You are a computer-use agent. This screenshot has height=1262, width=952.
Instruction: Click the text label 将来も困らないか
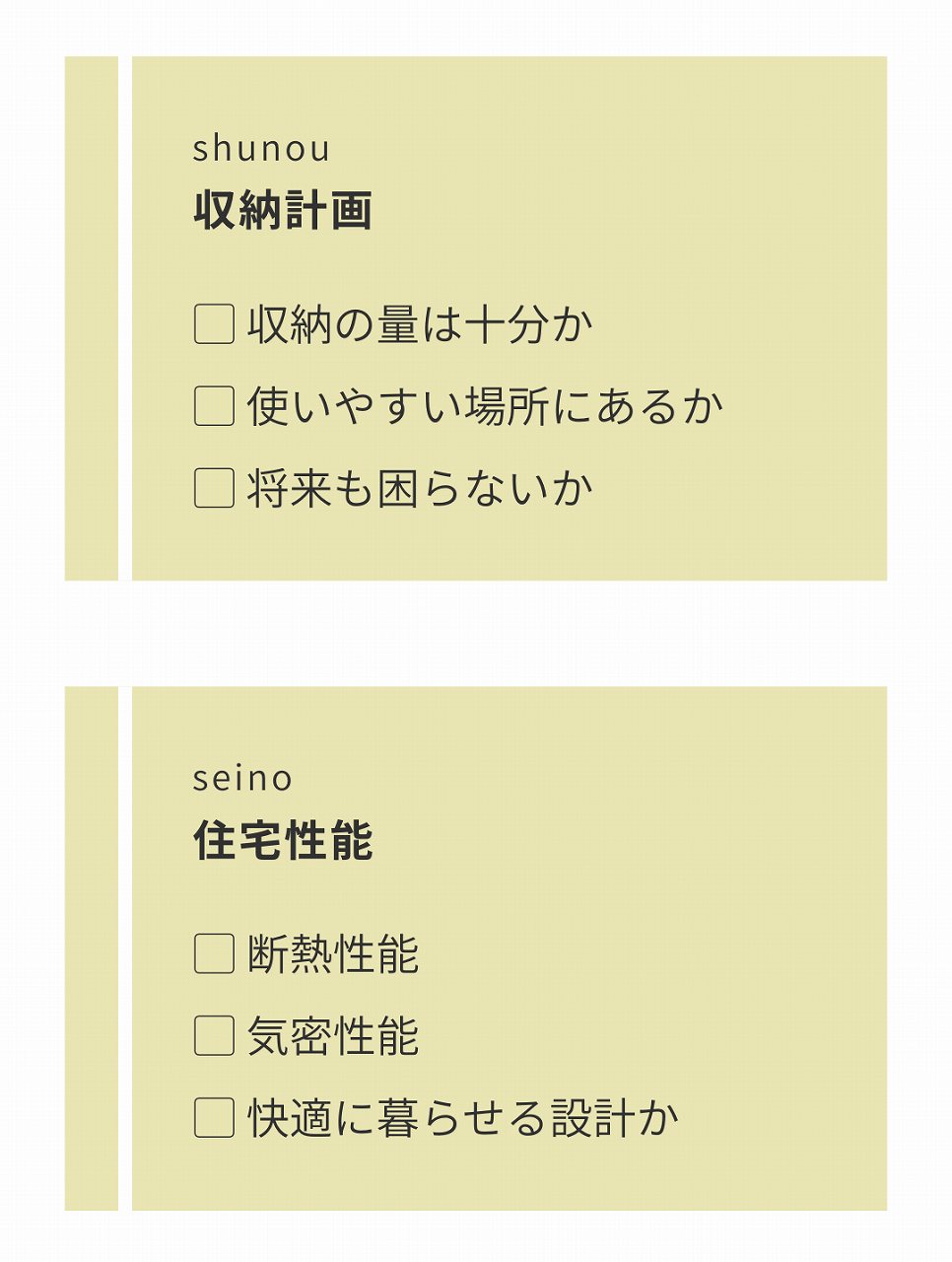[x=420, y=488]
